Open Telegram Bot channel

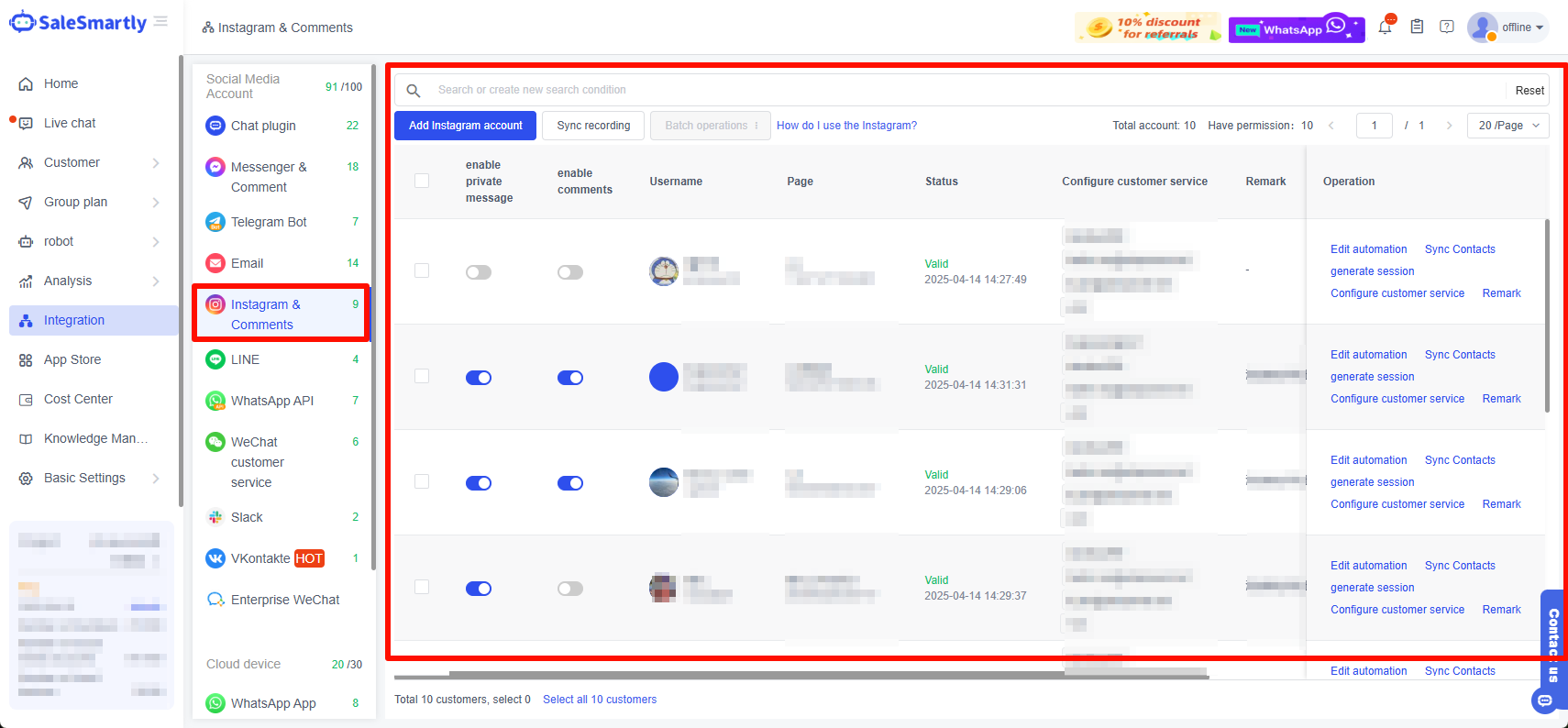[269, 222]
